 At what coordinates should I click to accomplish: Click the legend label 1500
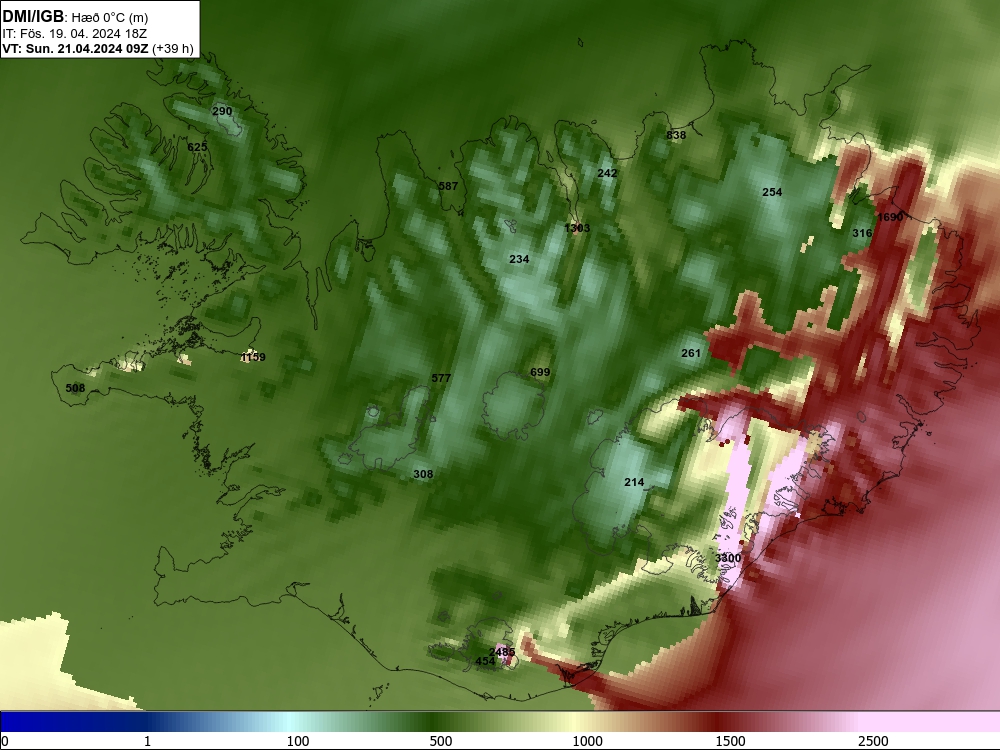coord(730,741)
